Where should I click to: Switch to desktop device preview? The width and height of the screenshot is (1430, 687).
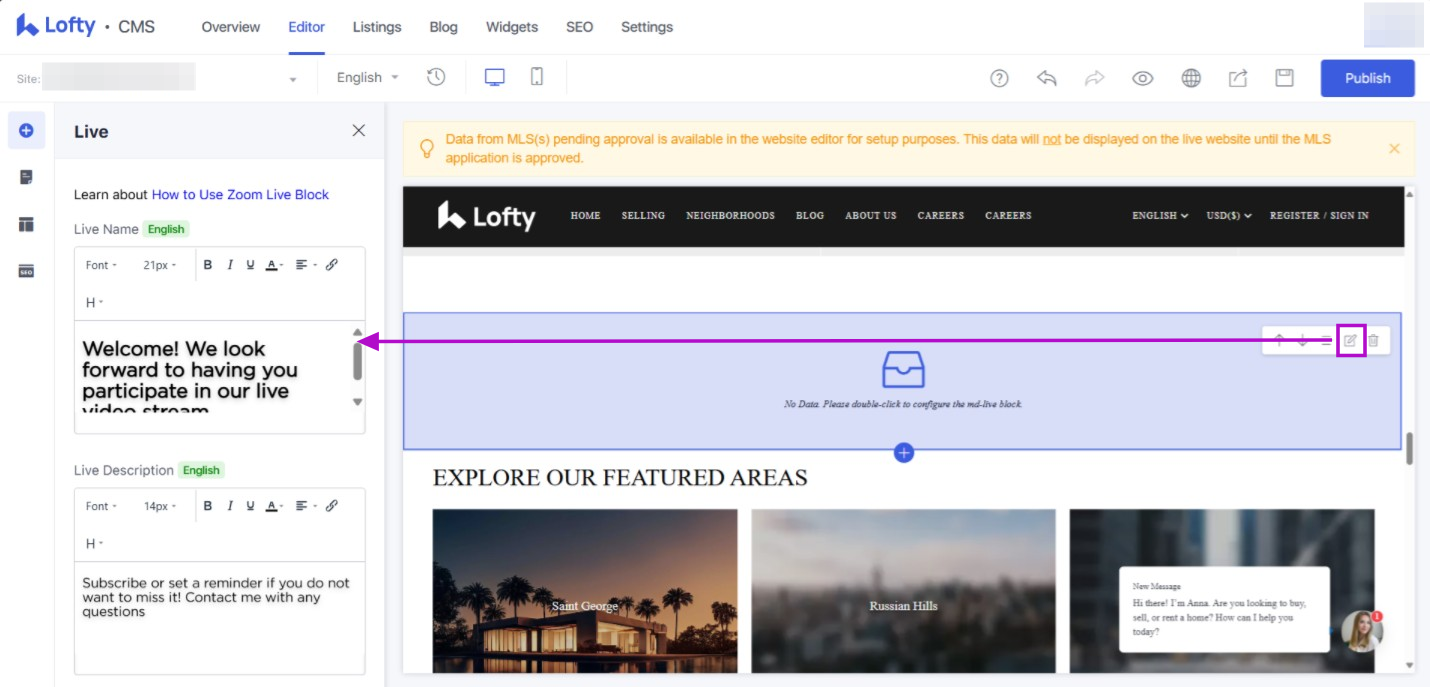(494, 77)
